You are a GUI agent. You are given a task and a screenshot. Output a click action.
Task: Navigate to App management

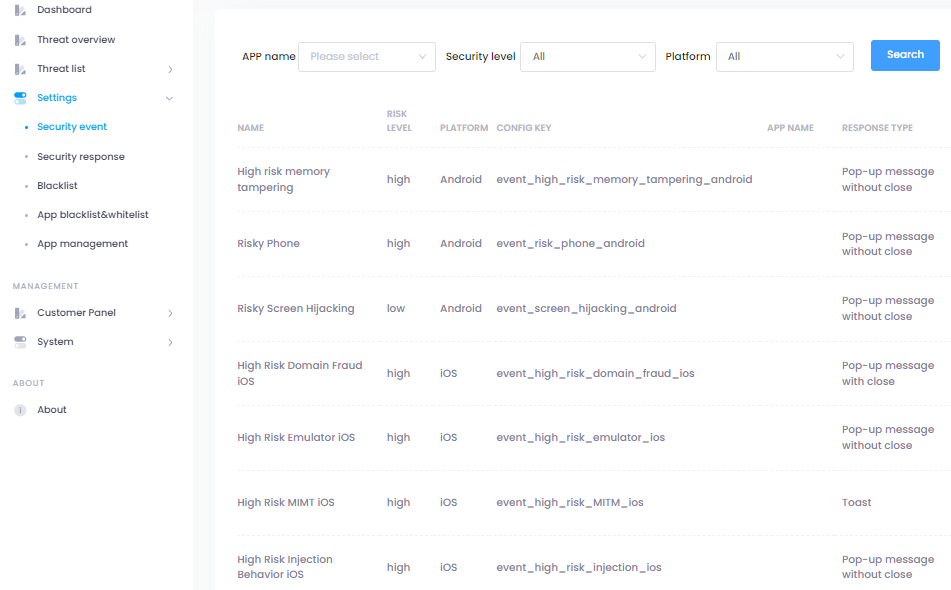tap(82, 244)
